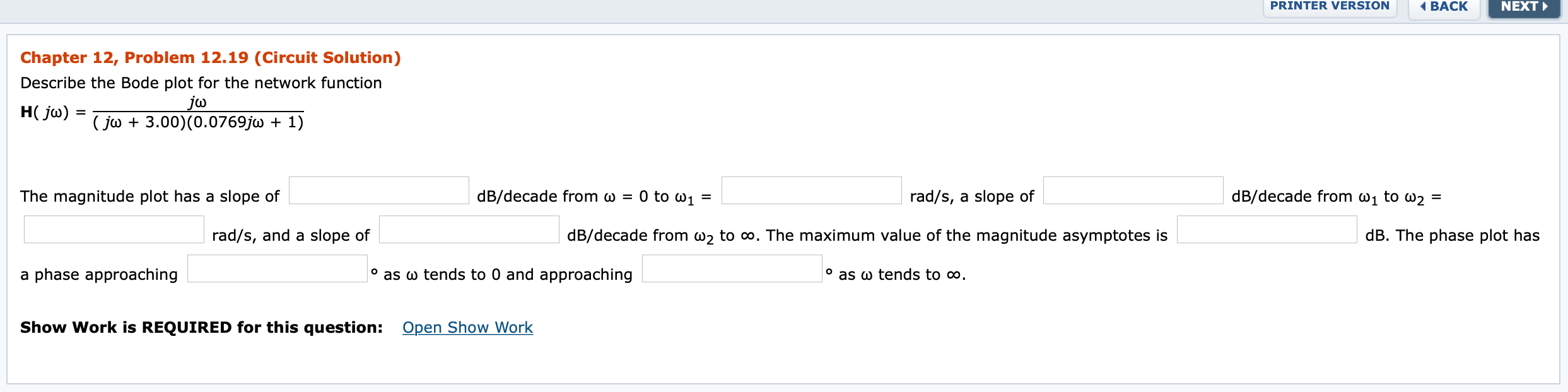Viewport: 1568px width, 392px height.
Task: Click the phase as ω tends to infinity box
Action: coord(732,272)
